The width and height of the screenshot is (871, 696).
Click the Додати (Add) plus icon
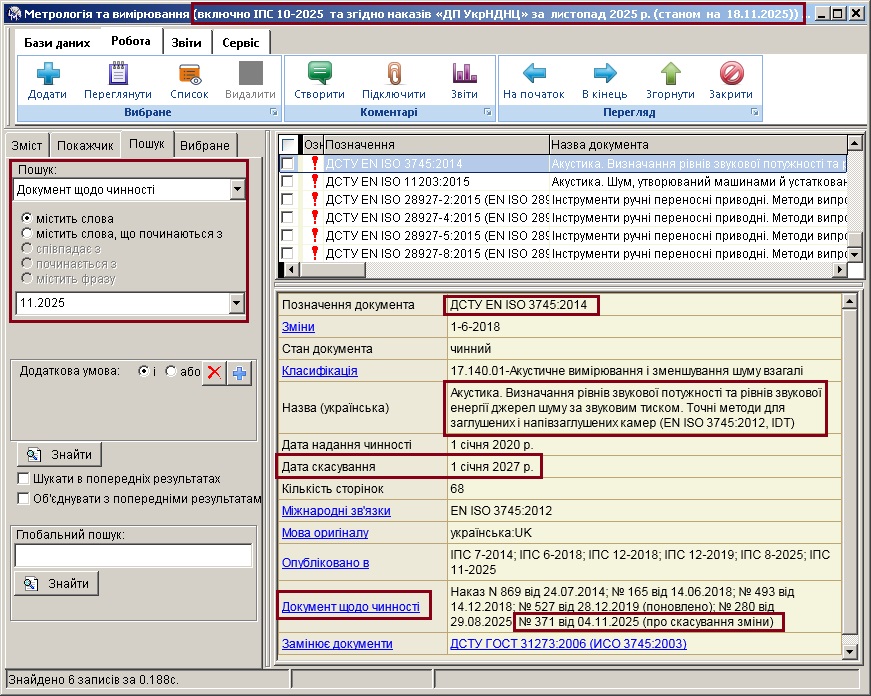click(48, 74)
